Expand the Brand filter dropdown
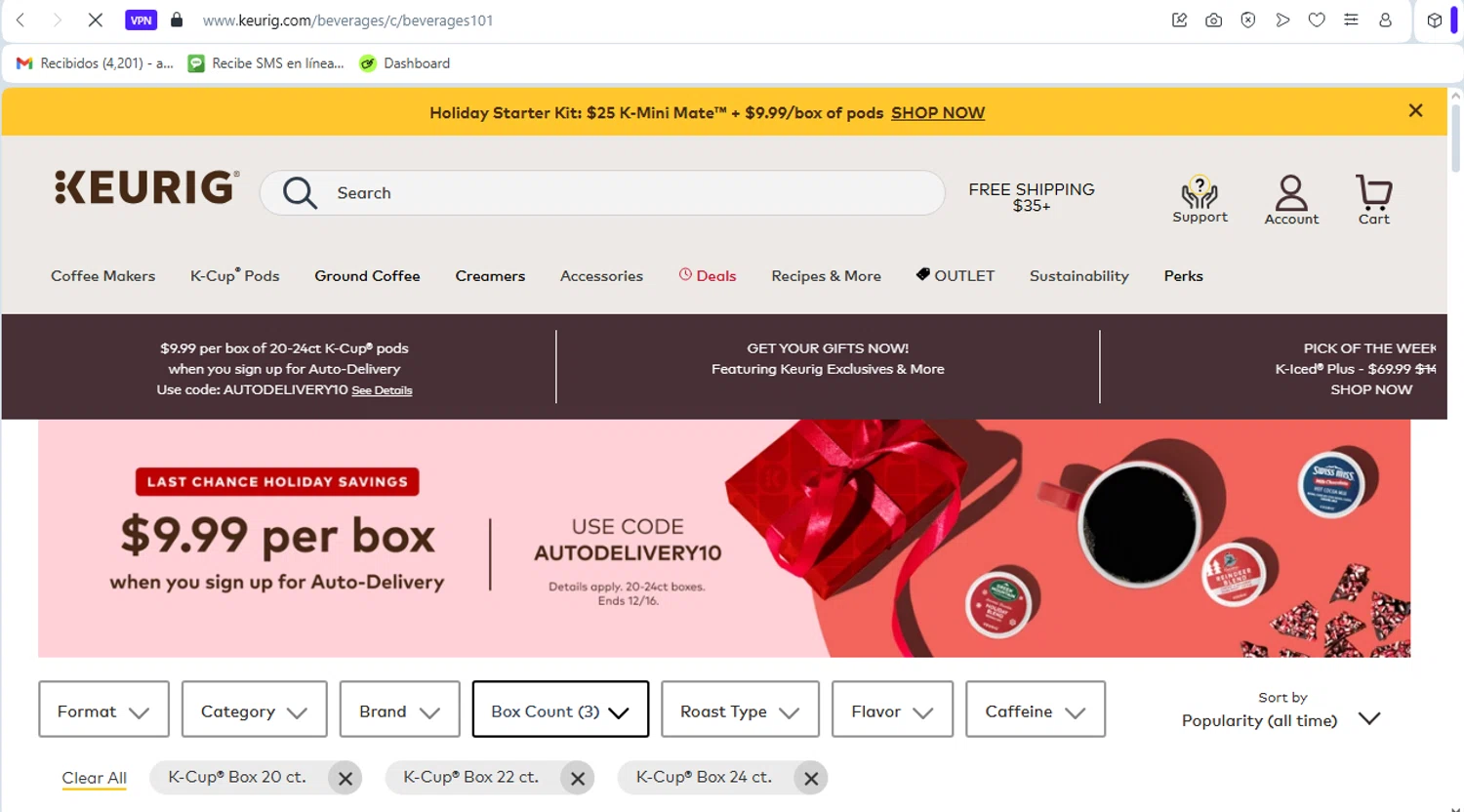 (x=399, y=710)
